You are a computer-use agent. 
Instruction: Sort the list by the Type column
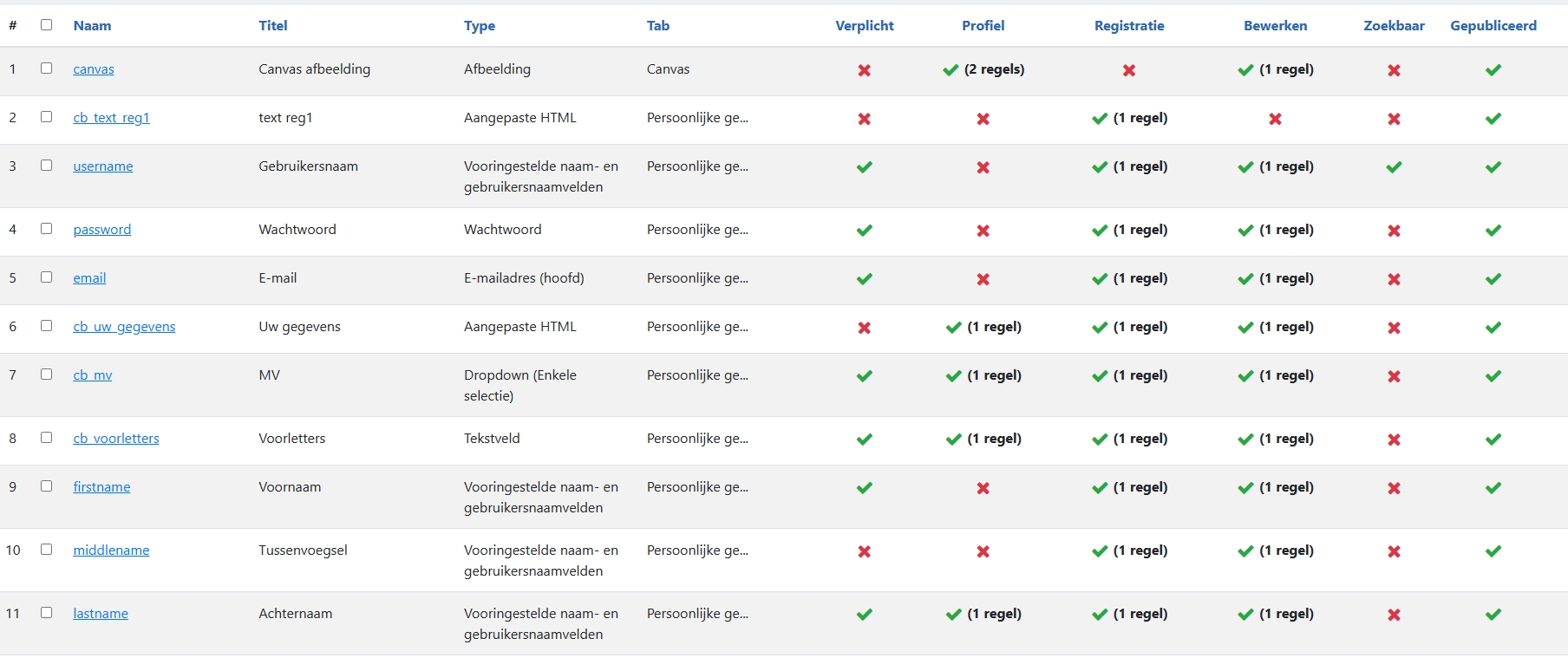pyautogui.click(x=479, y=26)
